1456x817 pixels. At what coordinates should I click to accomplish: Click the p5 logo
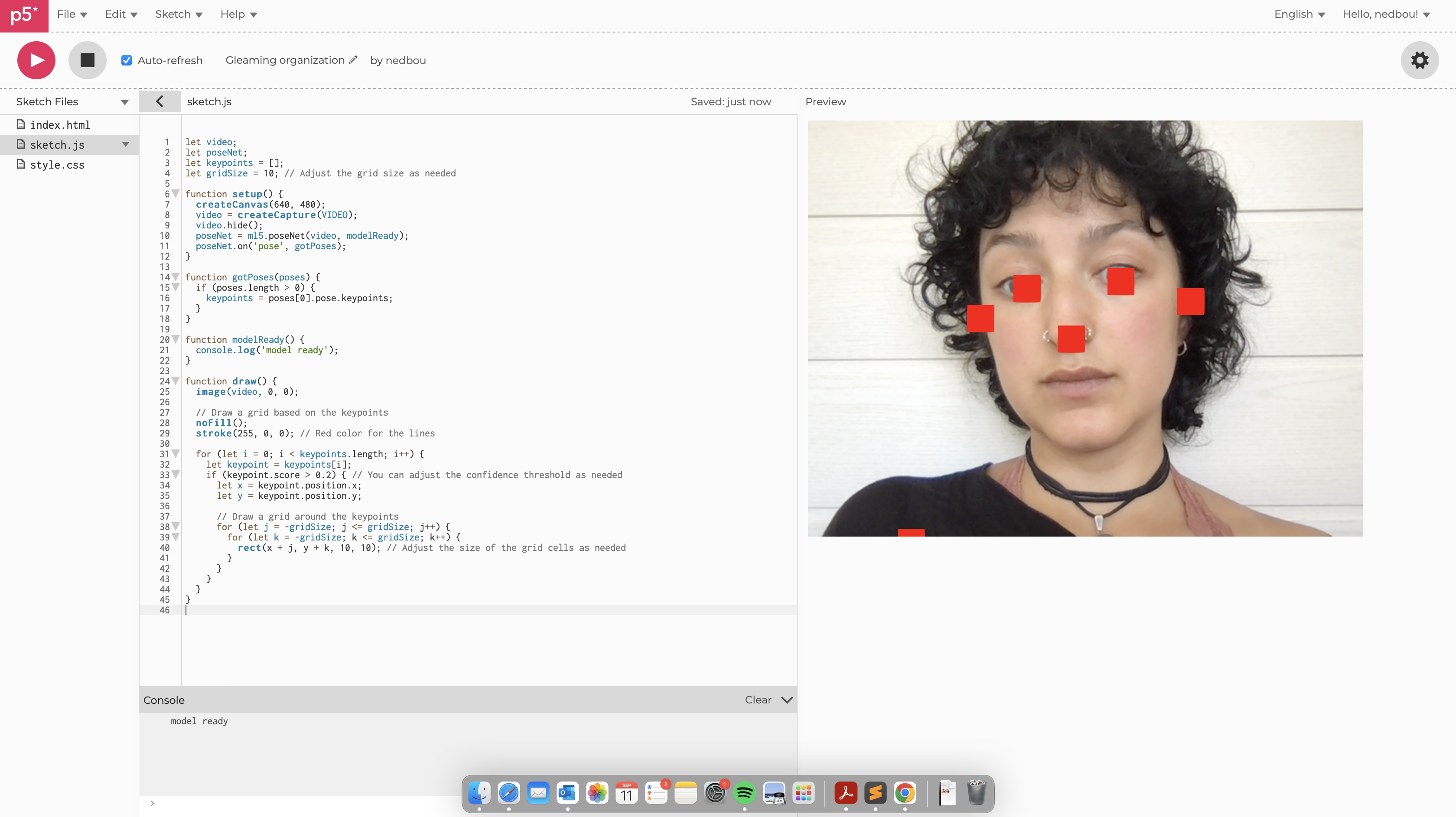tap(24, 15)
